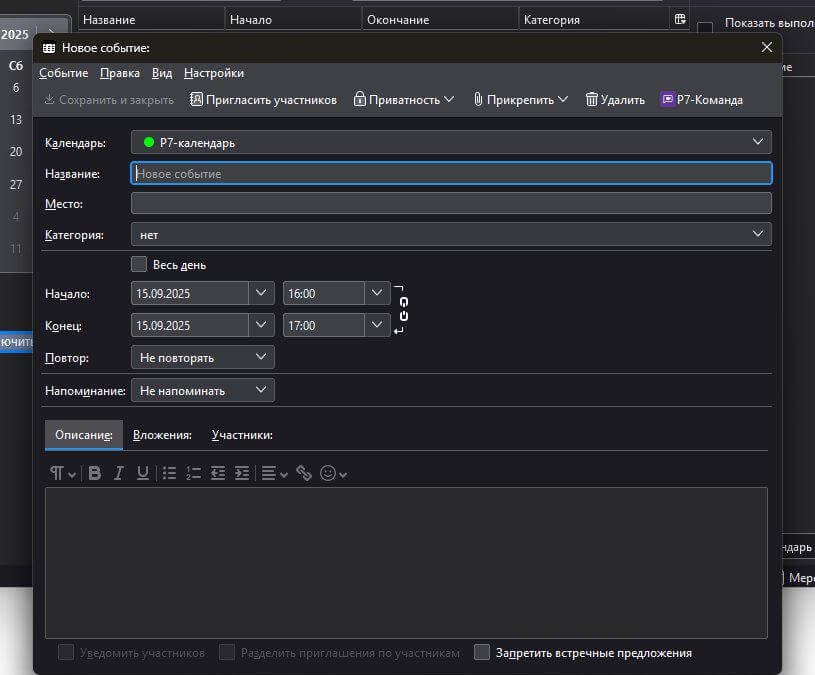The width and height of the screenshot is (815, 675).
Task: Toggle bold formatting in description toolbar
Action: tap(95, 473)
